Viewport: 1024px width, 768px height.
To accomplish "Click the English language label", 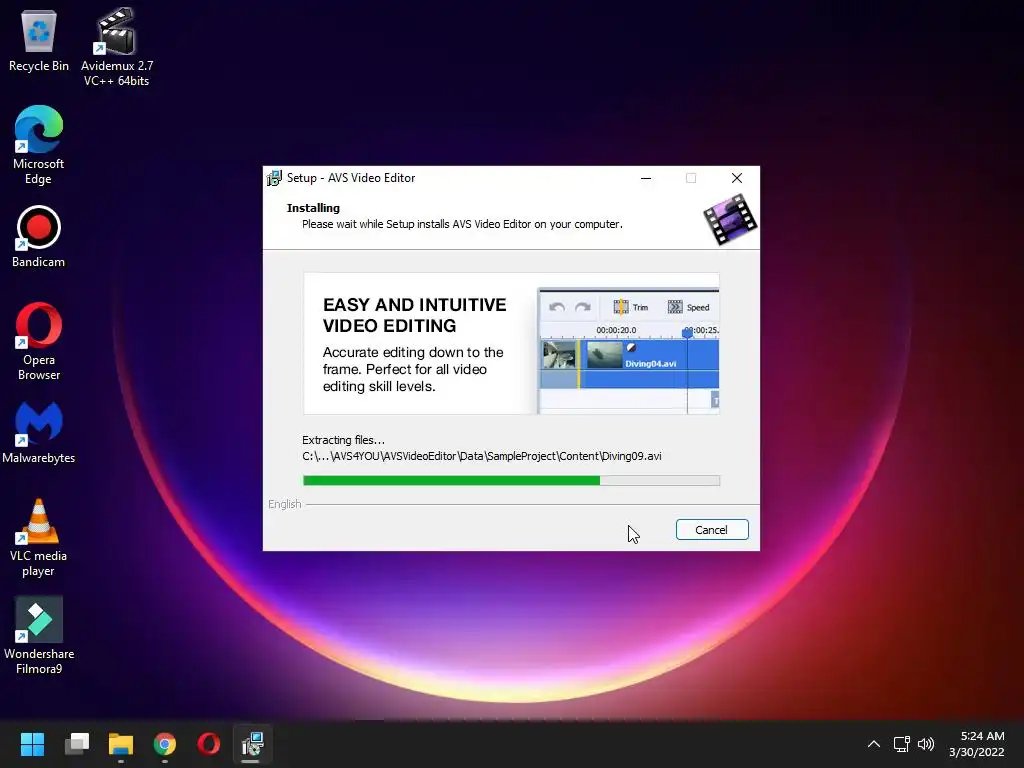I will 285,504.
